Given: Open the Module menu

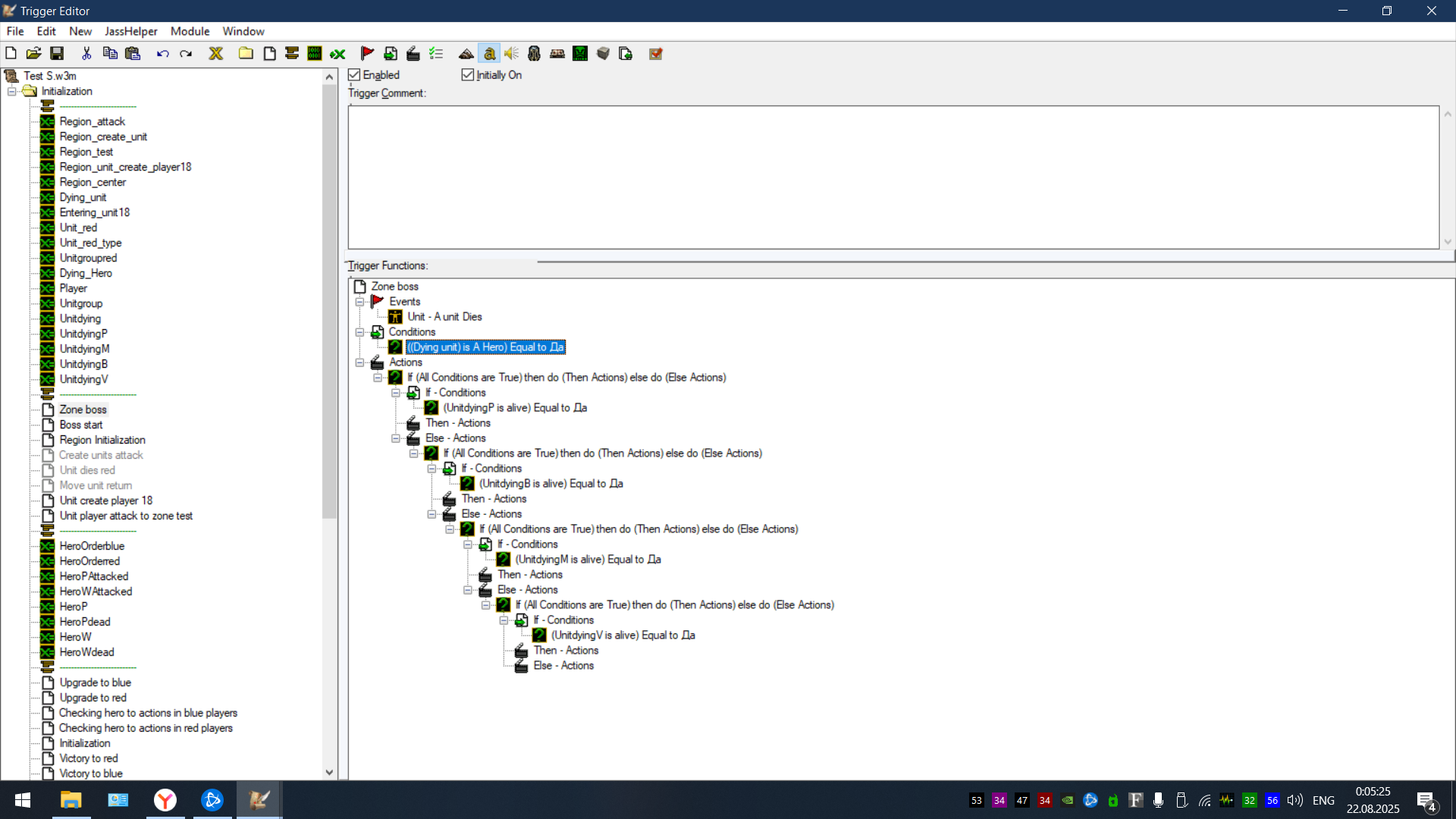Looking at the screenshot, I should (x=190, y=31).
